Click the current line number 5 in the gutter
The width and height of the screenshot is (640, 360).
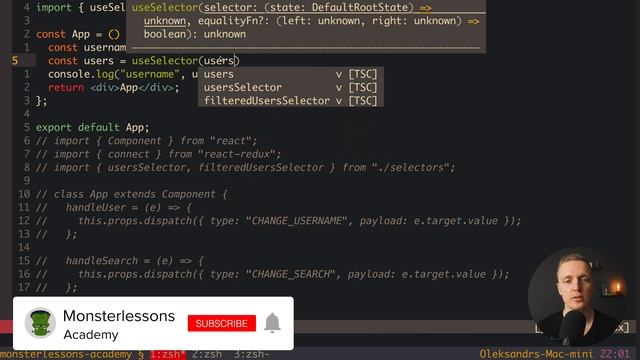click(x=15, y=61)
